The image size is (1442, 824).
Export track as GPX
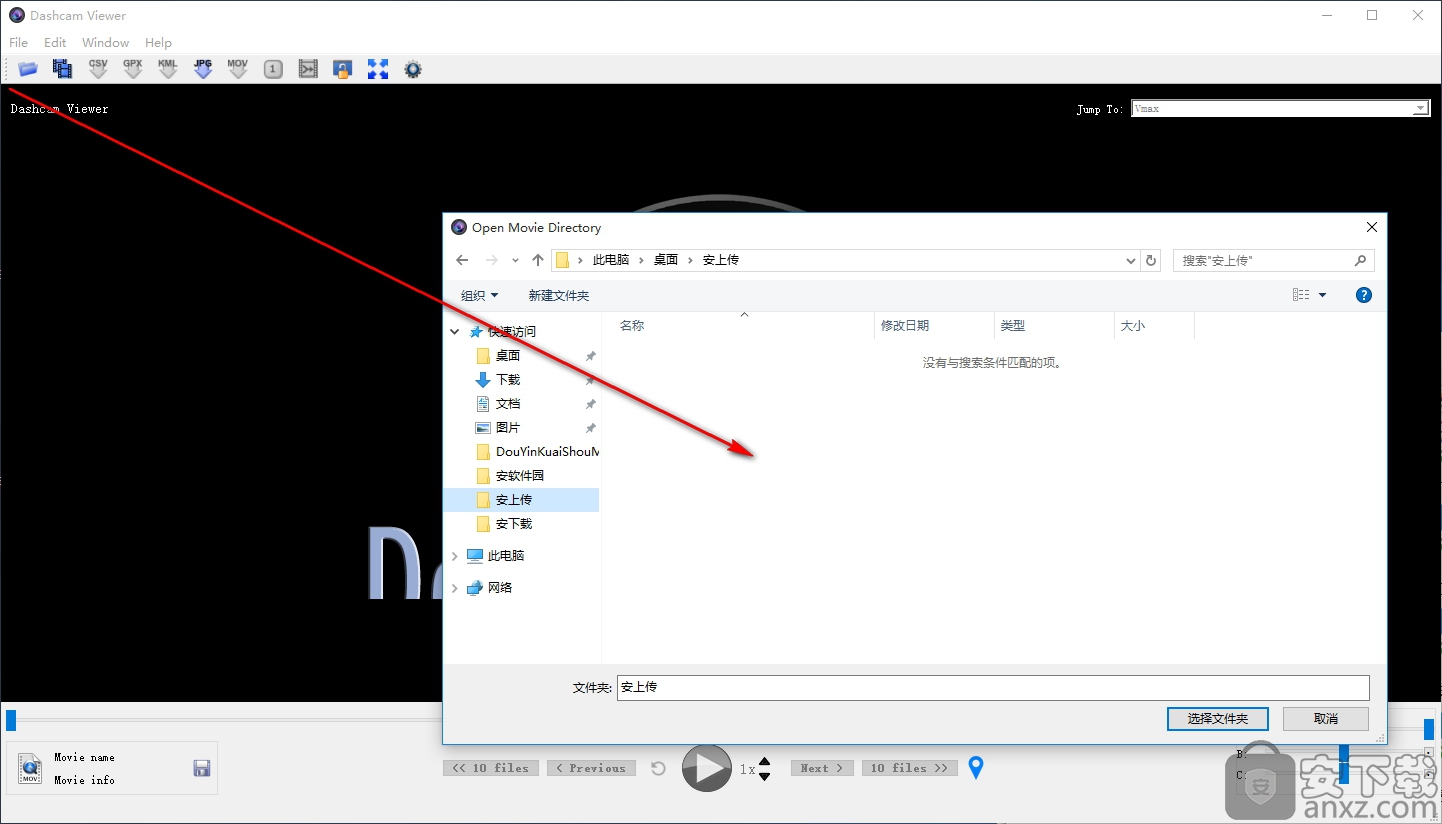point(133,69)
